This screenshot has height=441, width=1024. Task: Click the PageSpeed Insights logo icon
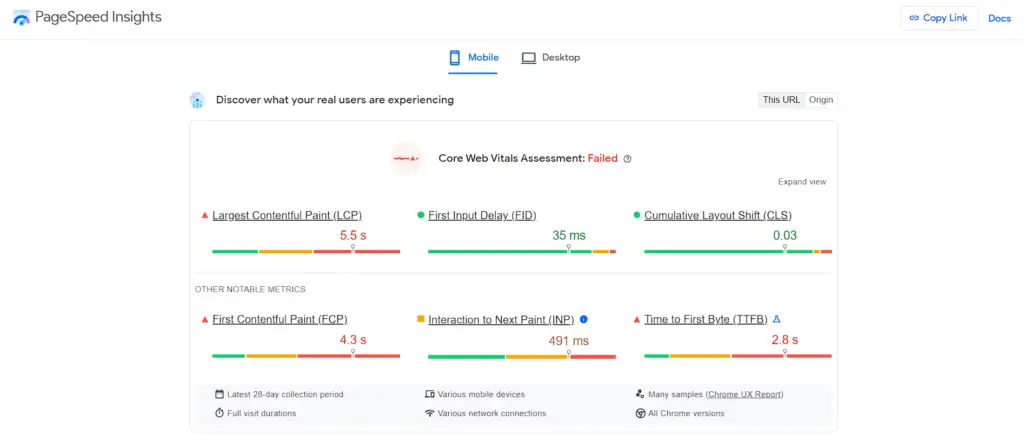point(22,18)
